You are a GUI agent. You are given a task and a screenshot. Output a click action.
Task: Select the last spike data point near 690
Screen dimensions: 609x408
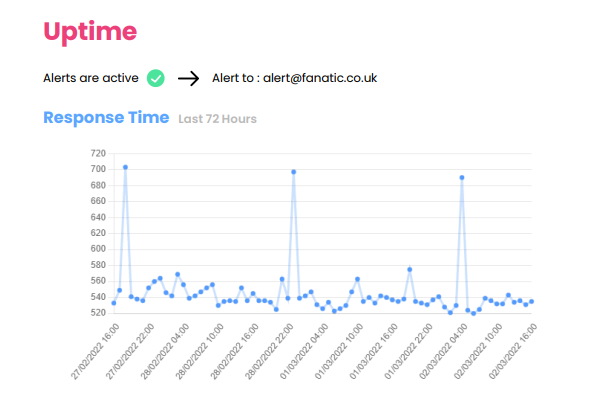point(462,178)
